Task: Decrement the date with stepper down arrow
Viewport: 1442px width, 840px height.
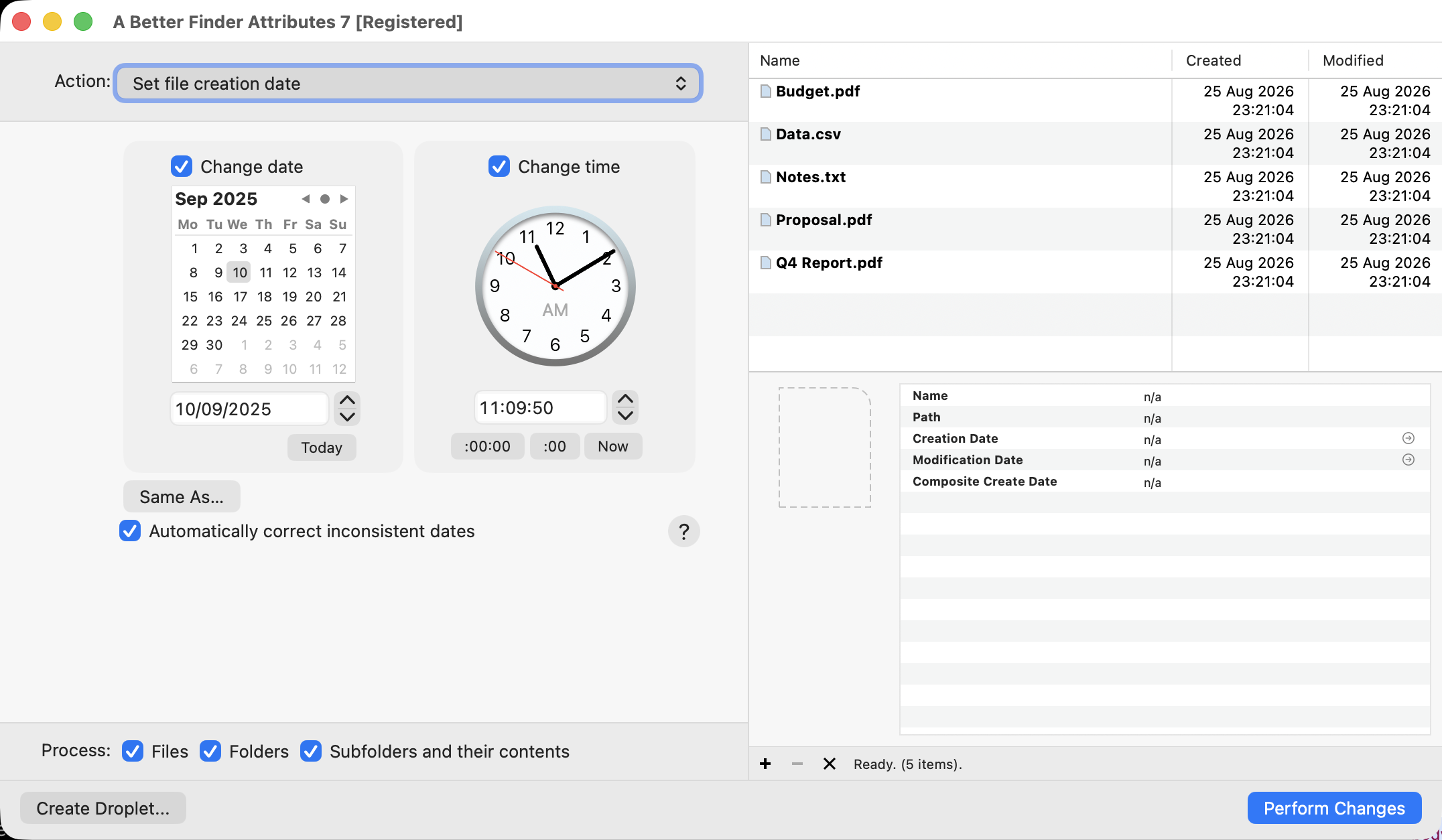Action: [x=347, y=417]
